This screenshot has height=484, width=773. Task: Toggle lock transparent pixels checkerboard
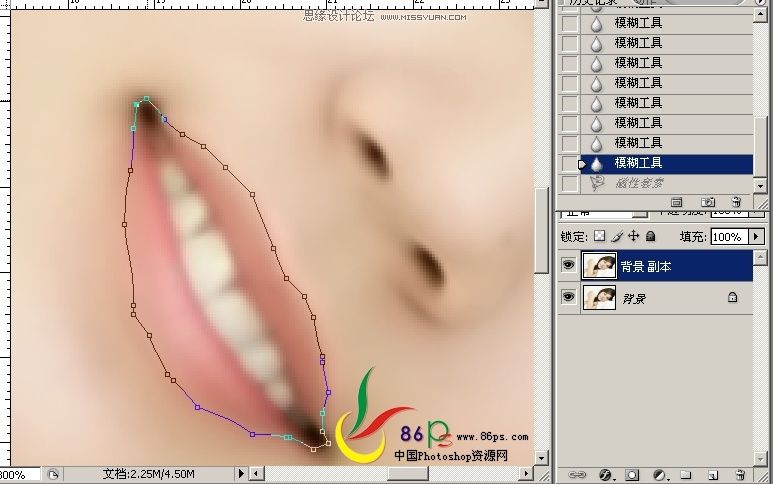click(x=599, y=236)
